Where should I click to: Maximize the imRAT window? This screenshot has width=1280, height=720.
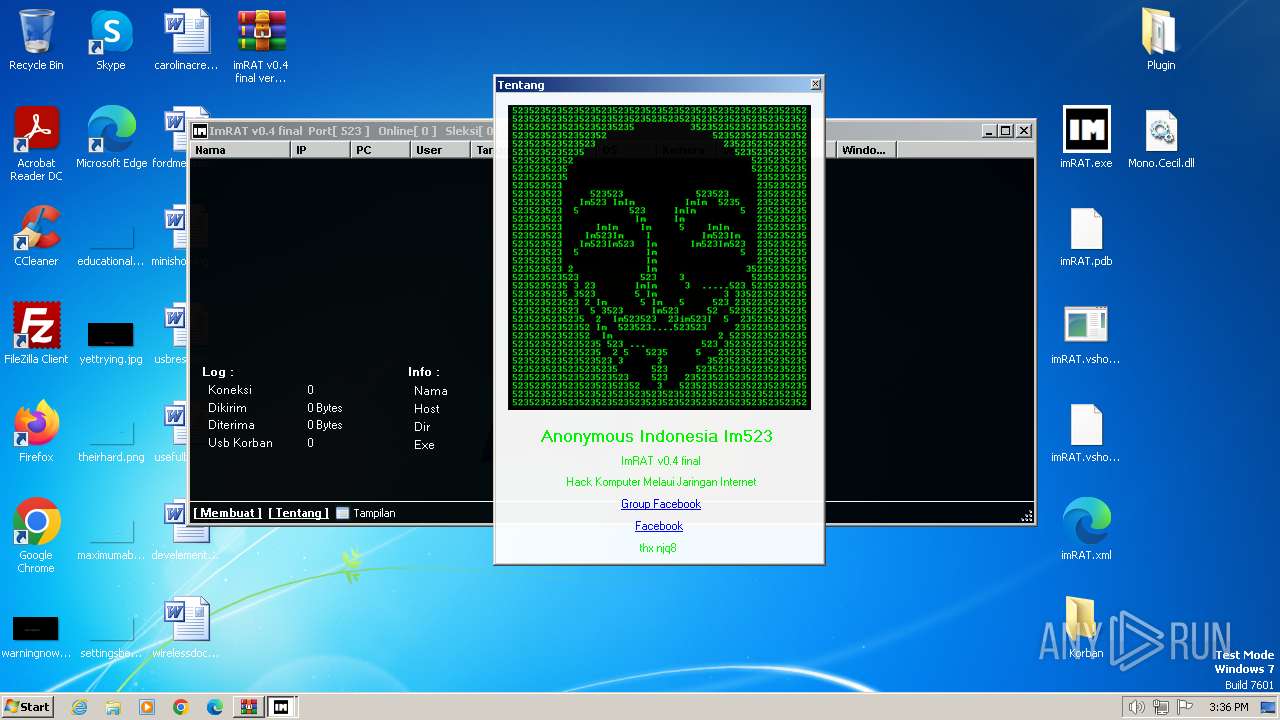pyautogui.click(x=1006, y=131)
